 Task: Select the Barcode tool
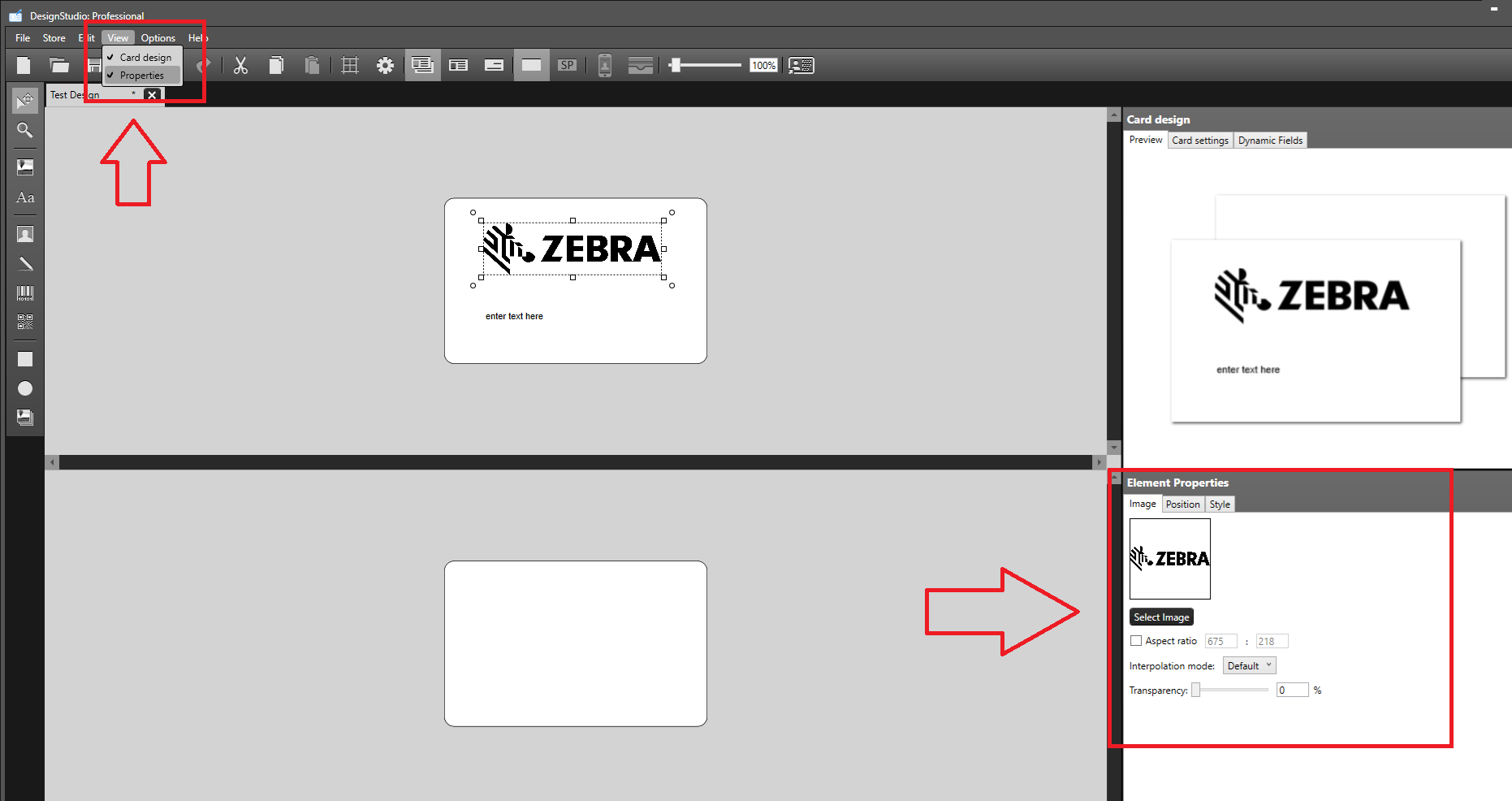(24, 293)
